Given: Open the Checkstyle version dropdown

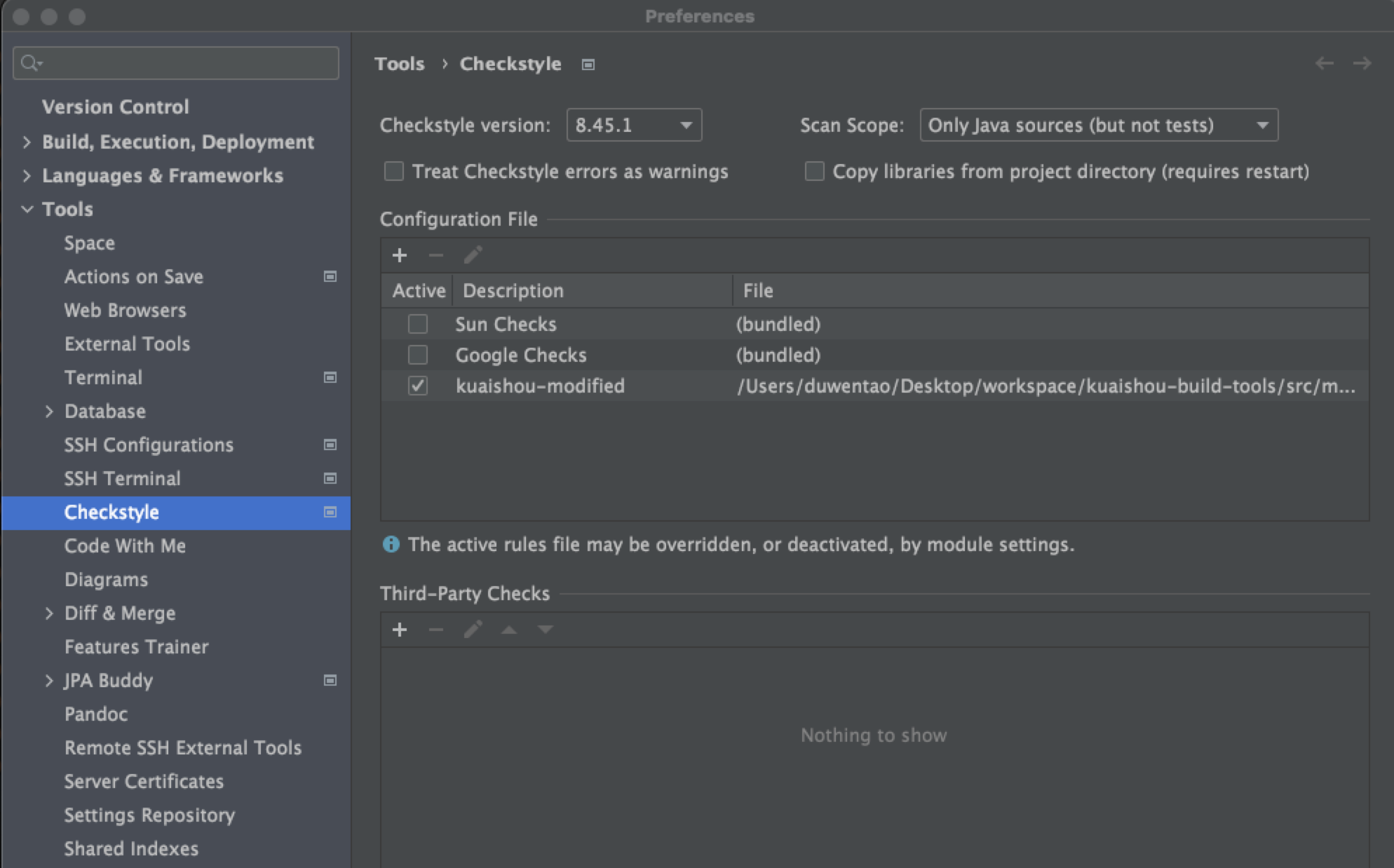Looking at the screenshot, I should point(634,126).
